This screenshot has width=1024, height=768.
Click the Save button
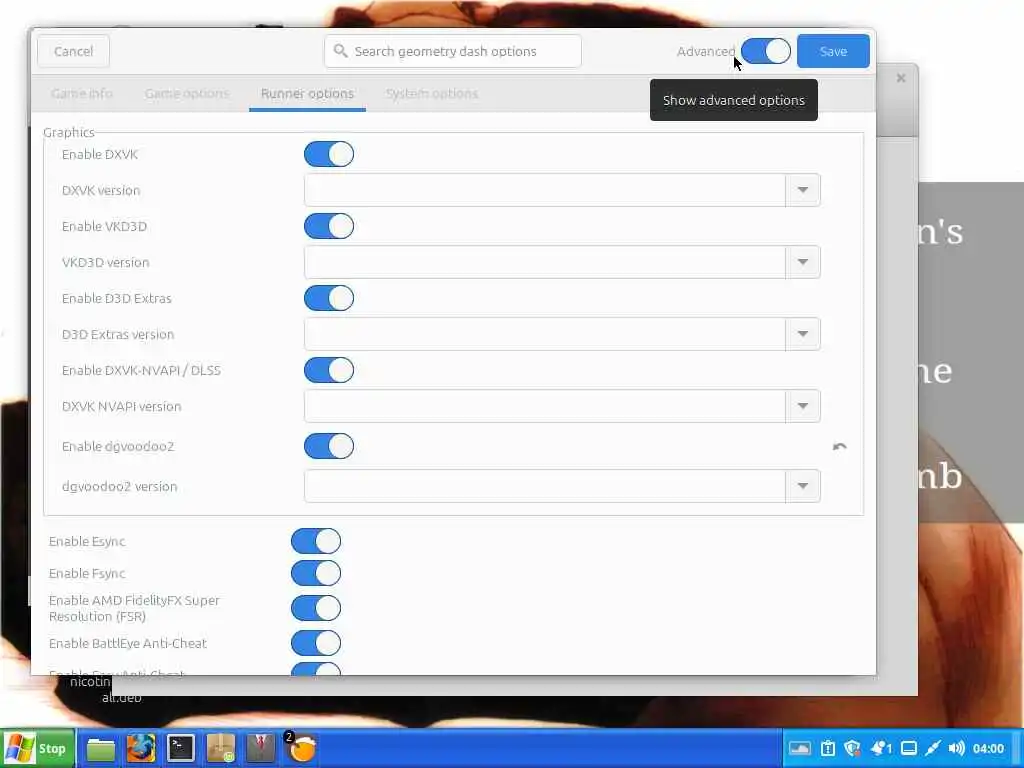833,51
